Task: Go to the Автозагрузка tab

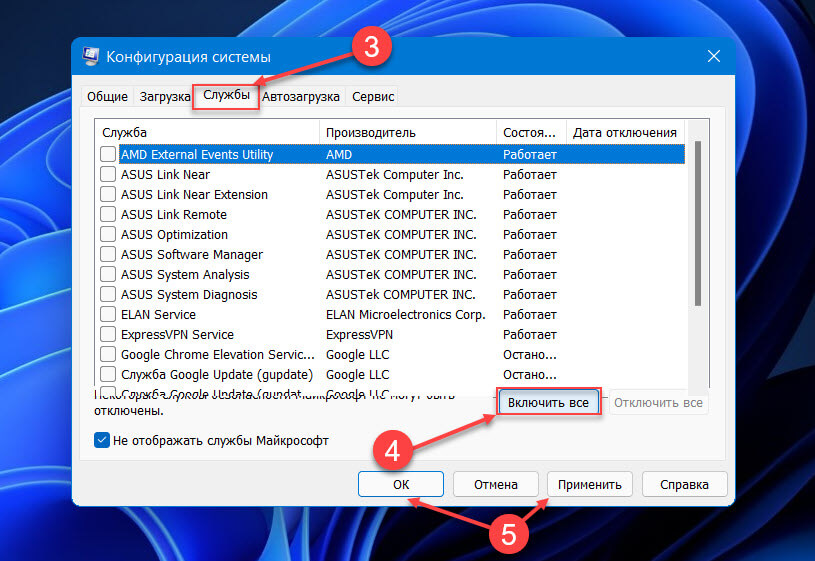Action: click(300, 97)
